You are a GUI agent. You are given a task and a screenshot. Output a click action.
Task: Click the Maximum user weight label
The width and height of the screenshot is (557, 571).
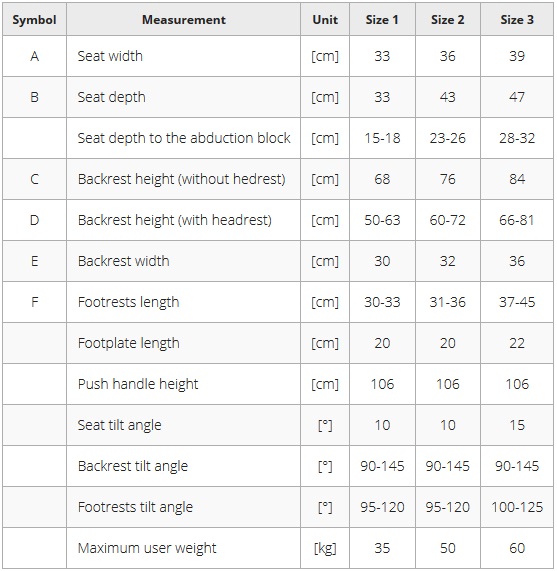tap(147, 548)
